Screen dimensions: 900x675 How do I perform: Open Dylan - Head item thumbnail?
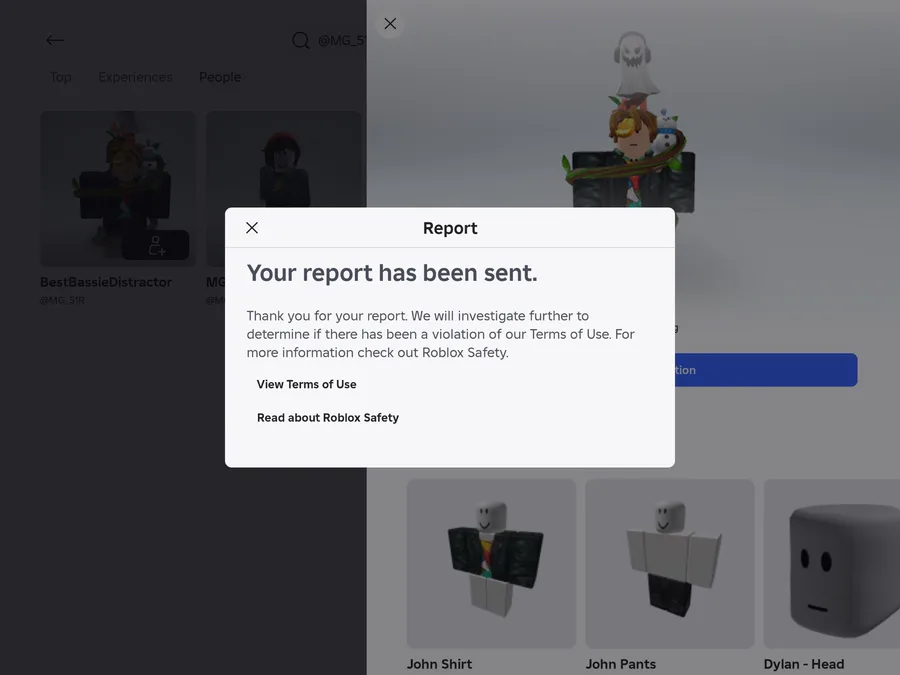tap(832, 564)
